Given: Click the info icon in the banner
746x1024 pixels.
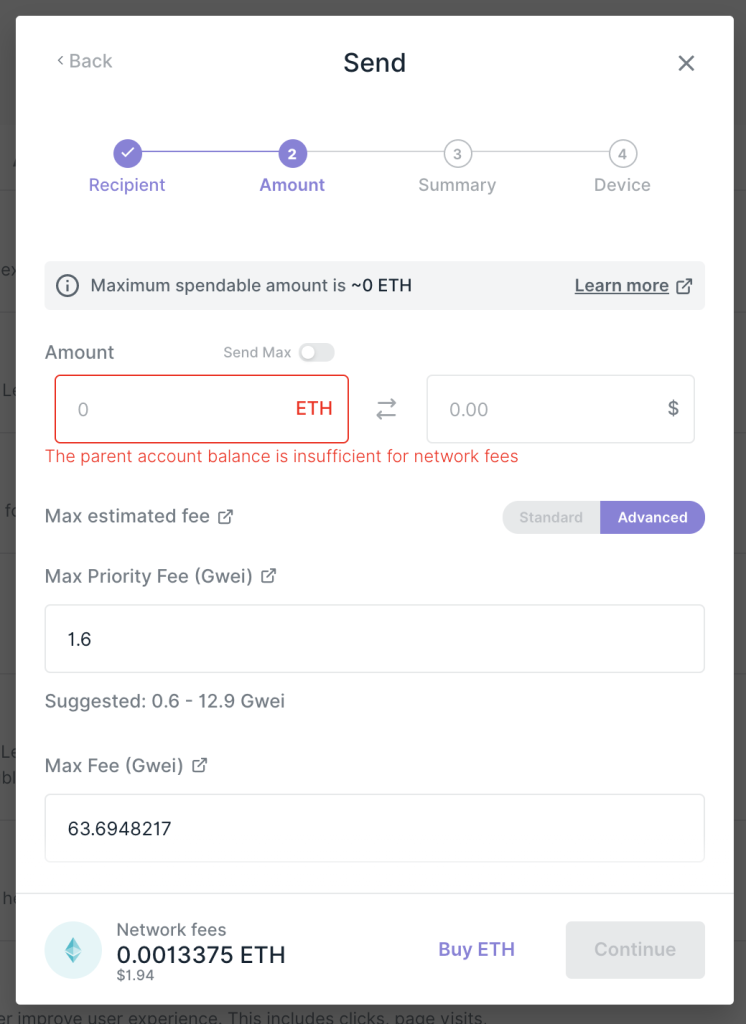Looking at the screenshot, I should tap(67, 286).
